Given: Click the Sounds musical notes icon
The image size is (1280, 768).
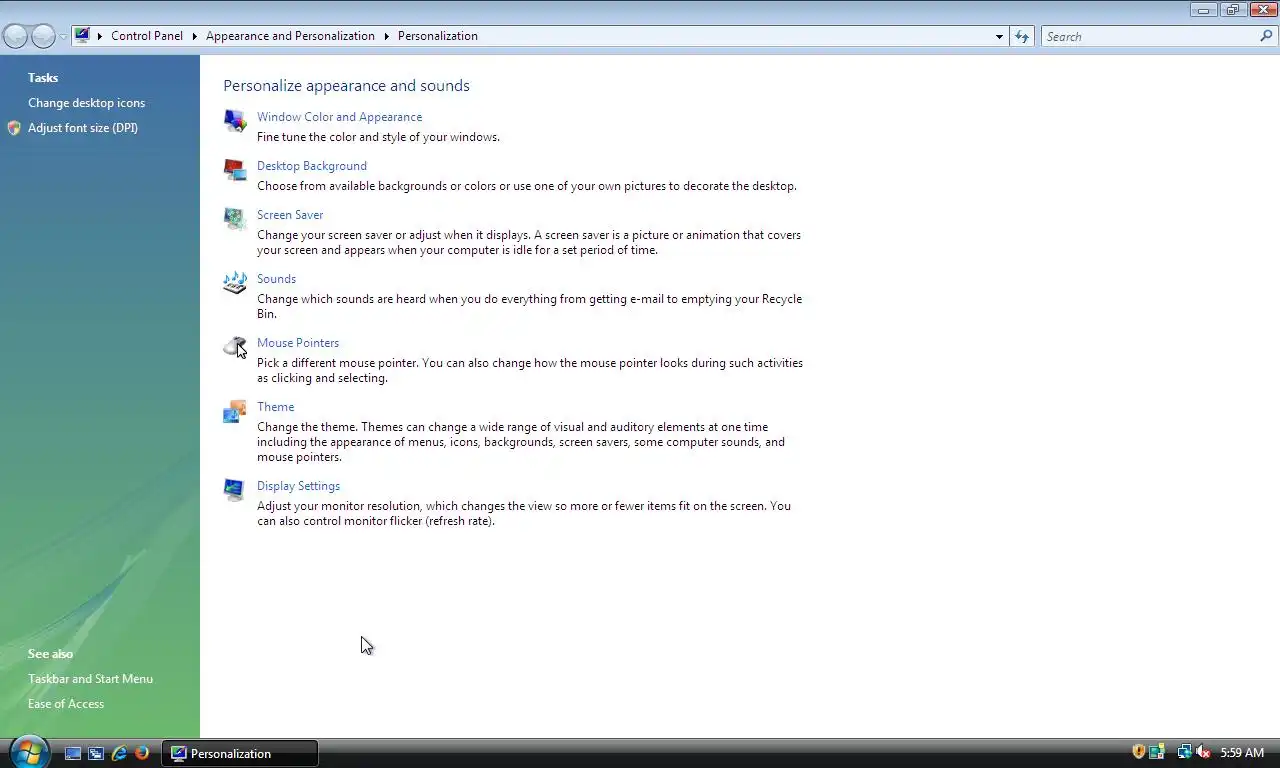Looking at the screenshot, I should pyautogui.click(x=235, y=283).
